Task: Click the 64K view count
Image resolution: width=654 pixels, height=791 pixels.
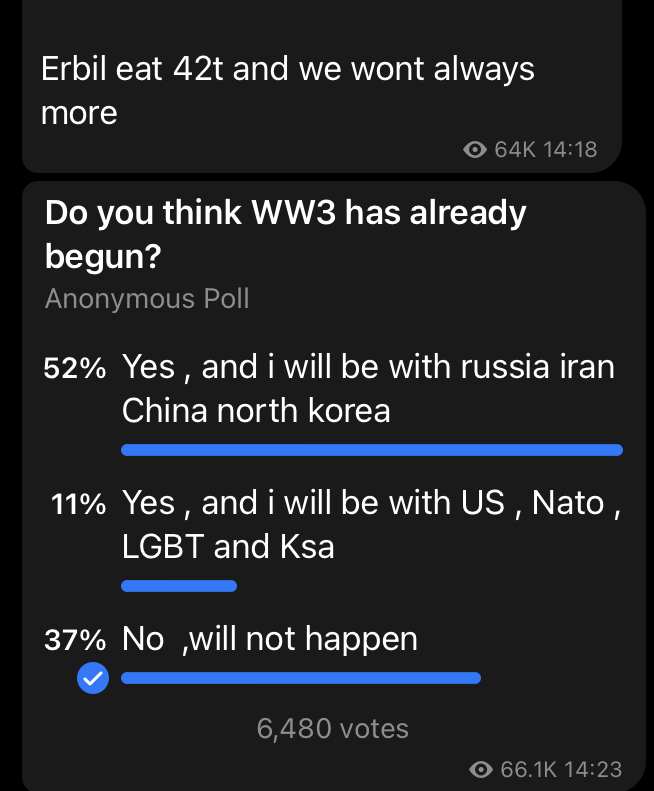Action: pyautogui.click(x=515, y=150)
